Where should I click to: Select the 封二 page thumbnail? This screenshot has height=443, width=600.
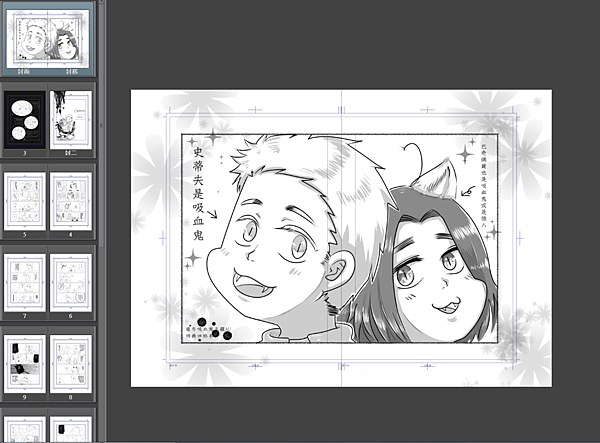pos(71,120)
